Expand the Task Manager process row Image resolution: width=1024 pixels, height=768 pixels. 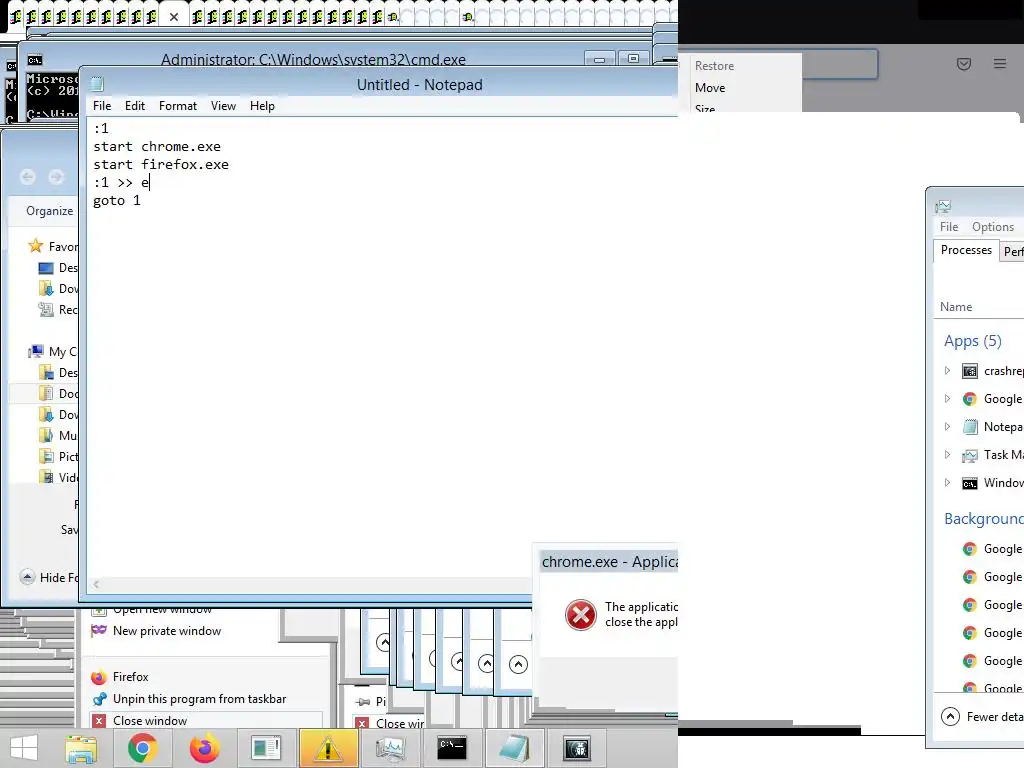[x=947, y=455]
